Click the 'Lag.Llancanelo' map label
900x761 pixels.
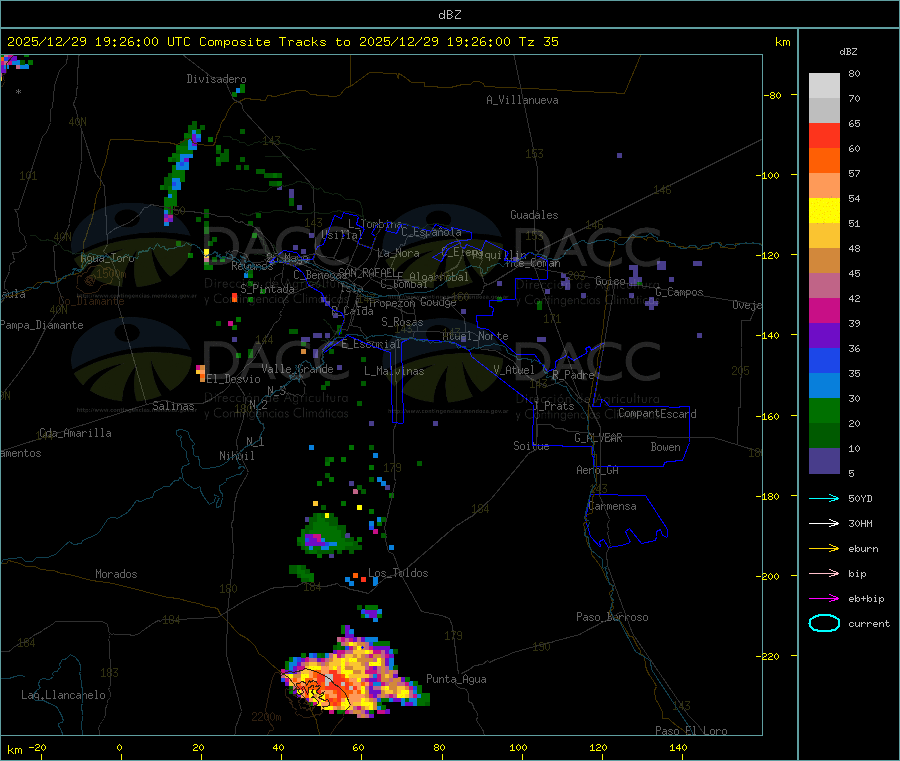(63, 695)
